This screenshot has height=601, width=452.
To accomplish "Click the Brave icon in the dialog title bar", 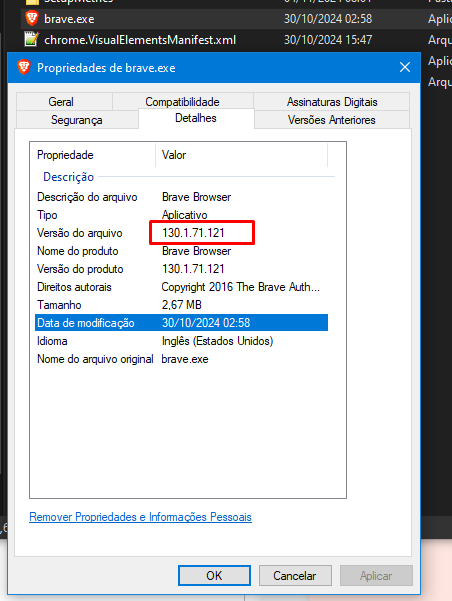I will (x=24, y=67).
